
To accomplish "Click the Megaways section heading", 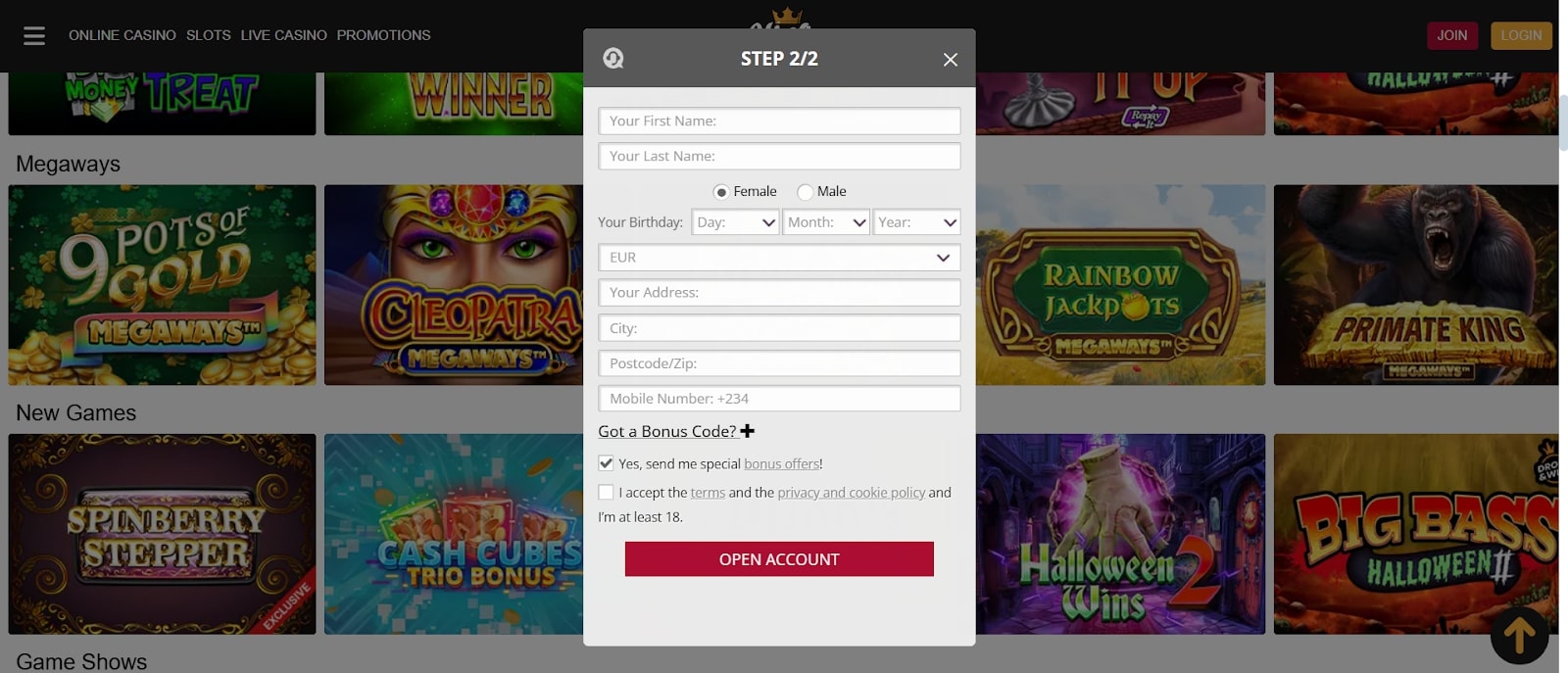I will pos(69,164).
